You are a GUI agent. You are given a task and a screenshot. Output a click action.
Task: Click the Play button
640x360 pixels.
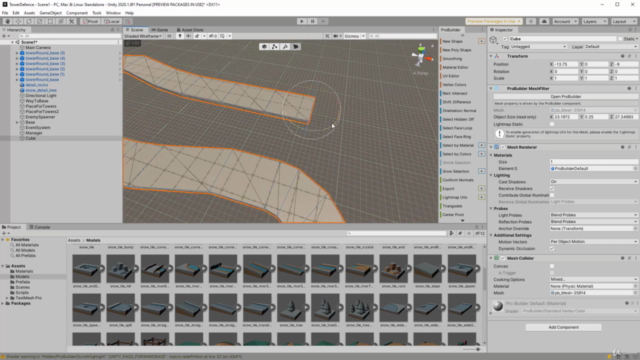(x=302, y=21)
